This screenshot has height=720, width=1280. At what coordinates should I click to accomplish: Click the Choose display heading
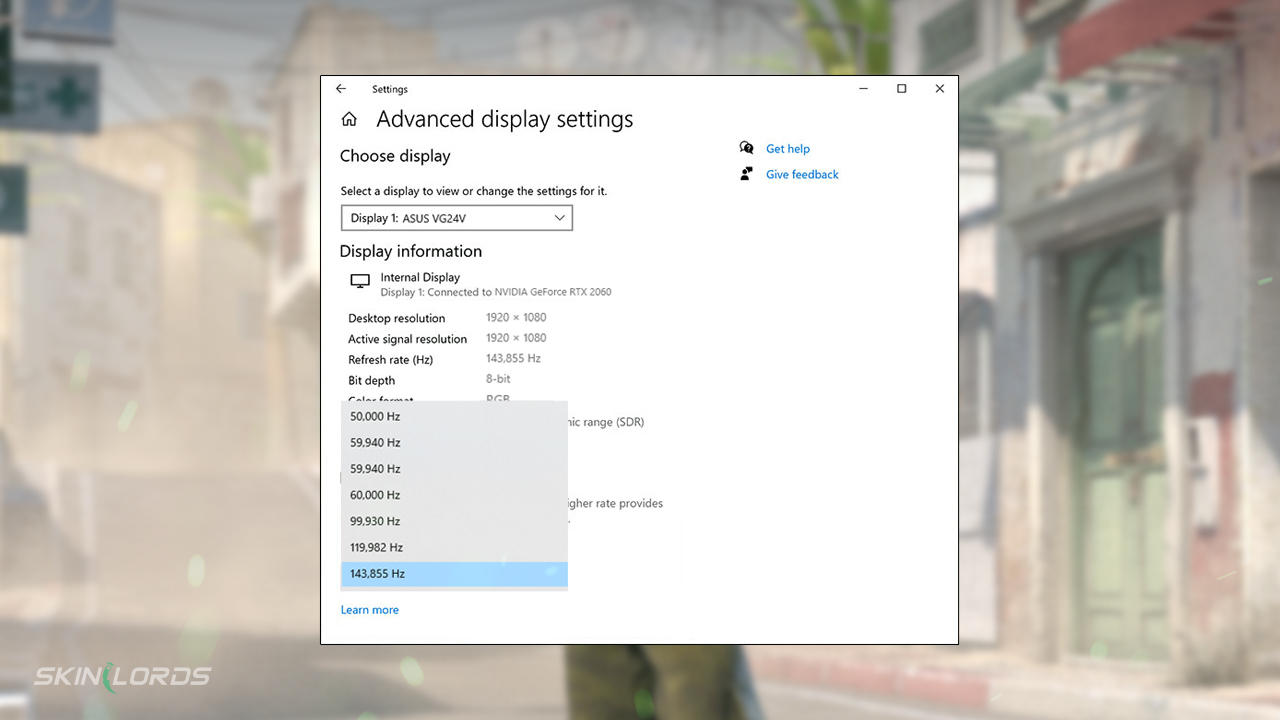[395, 156]
